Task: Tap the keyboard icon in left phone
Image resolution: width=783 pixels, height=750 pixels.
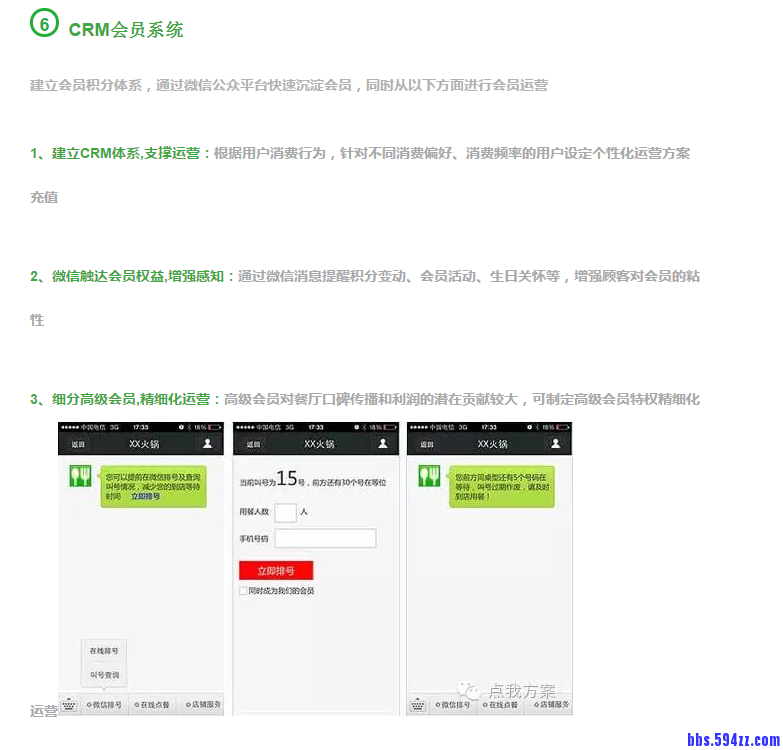Action: pyautogui.click(x=69, y=704)
